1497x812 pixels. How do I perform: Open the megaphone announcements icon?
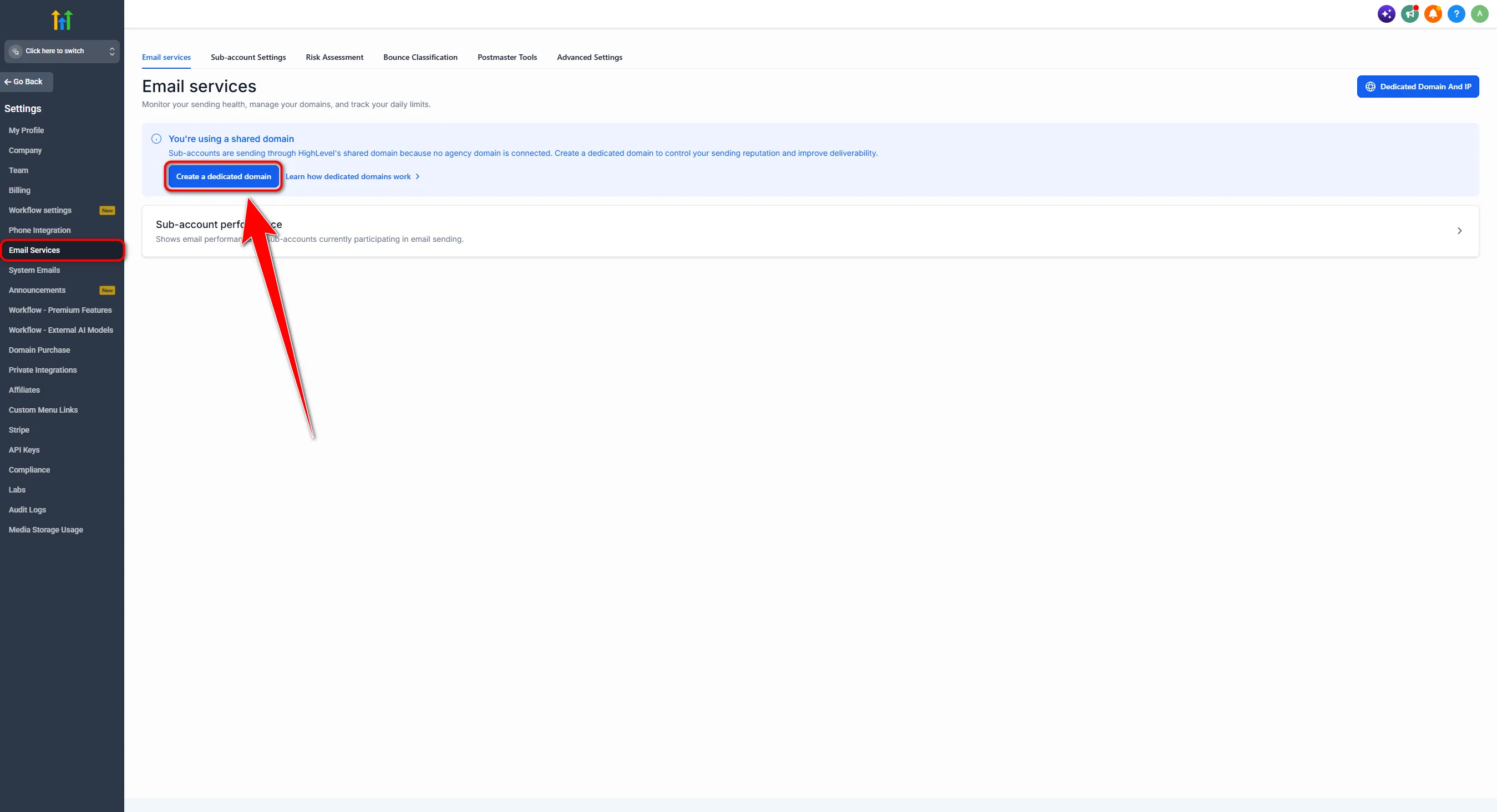click(x=1409, y=14)
